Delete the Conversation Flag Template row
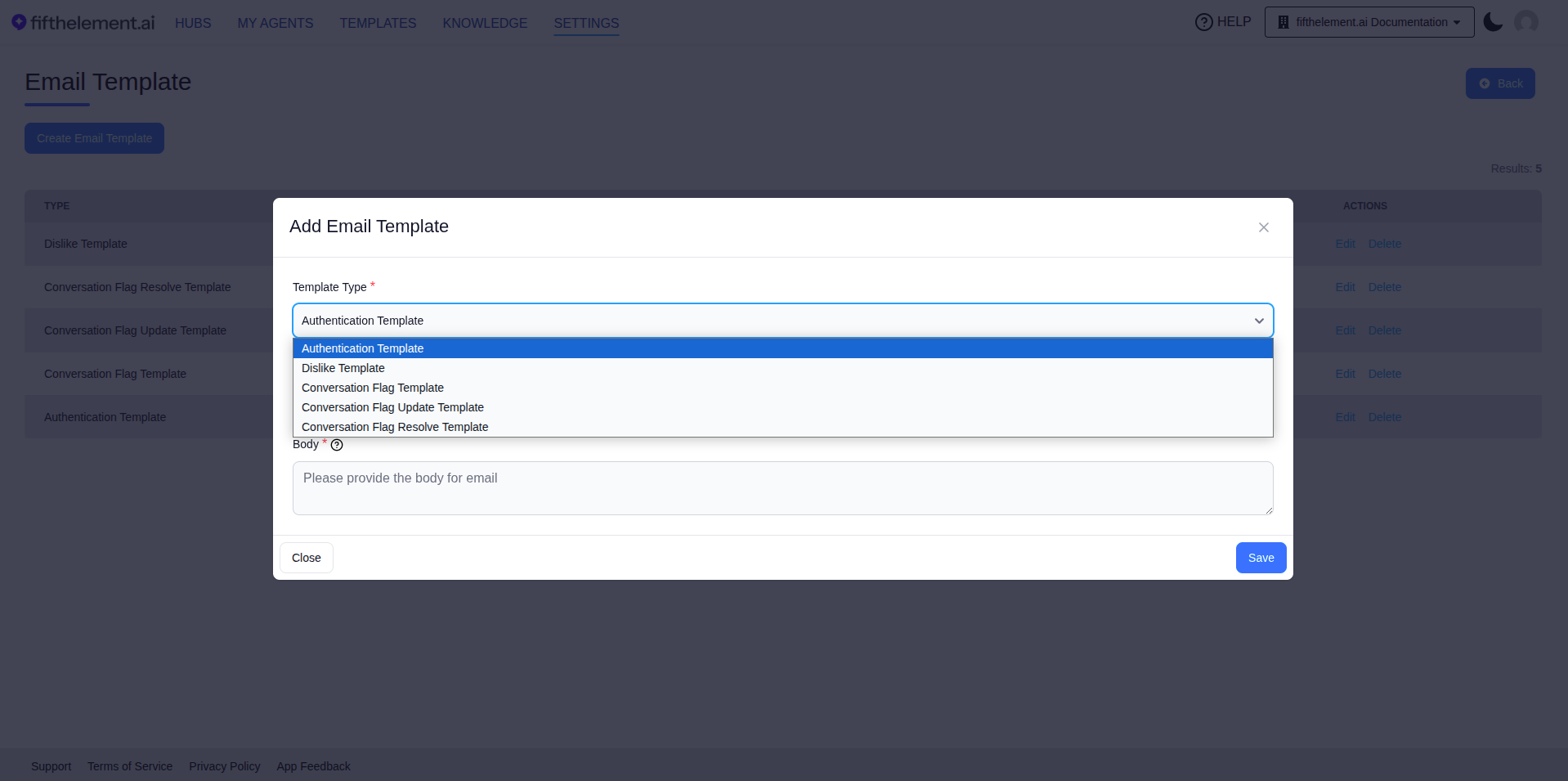The image size is (1568, 781). [1385, 374]
